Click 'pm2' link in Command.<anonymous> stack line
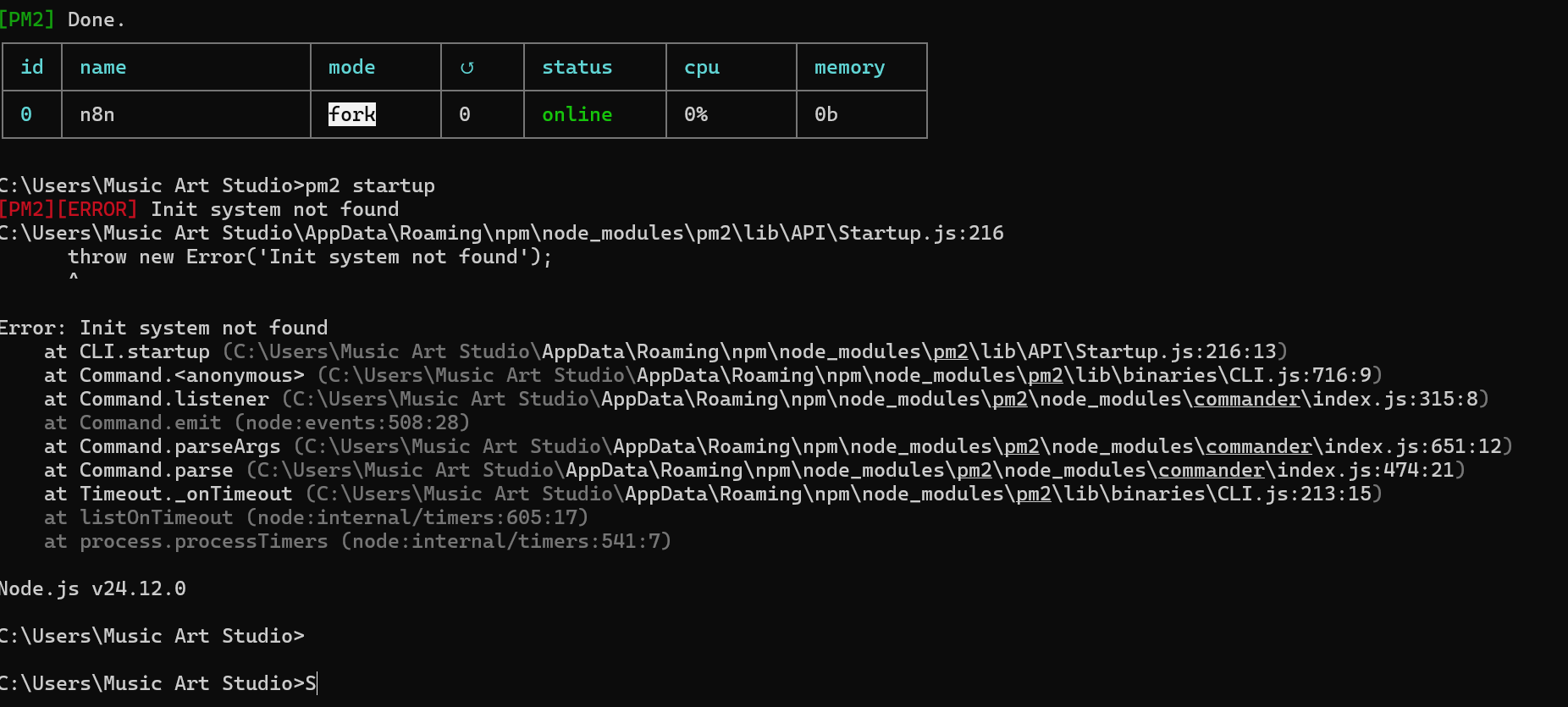 tap(1046, 375)
